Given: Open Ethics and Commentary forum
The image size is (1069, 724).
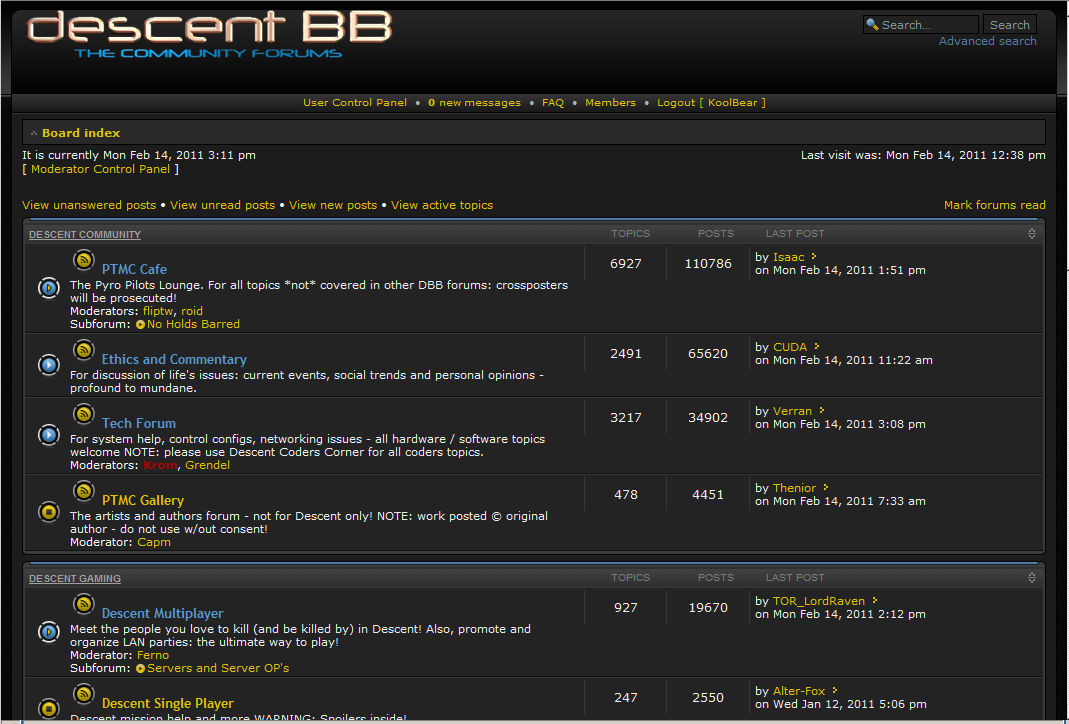Looking at the screenshot, I should coord(174,359).
